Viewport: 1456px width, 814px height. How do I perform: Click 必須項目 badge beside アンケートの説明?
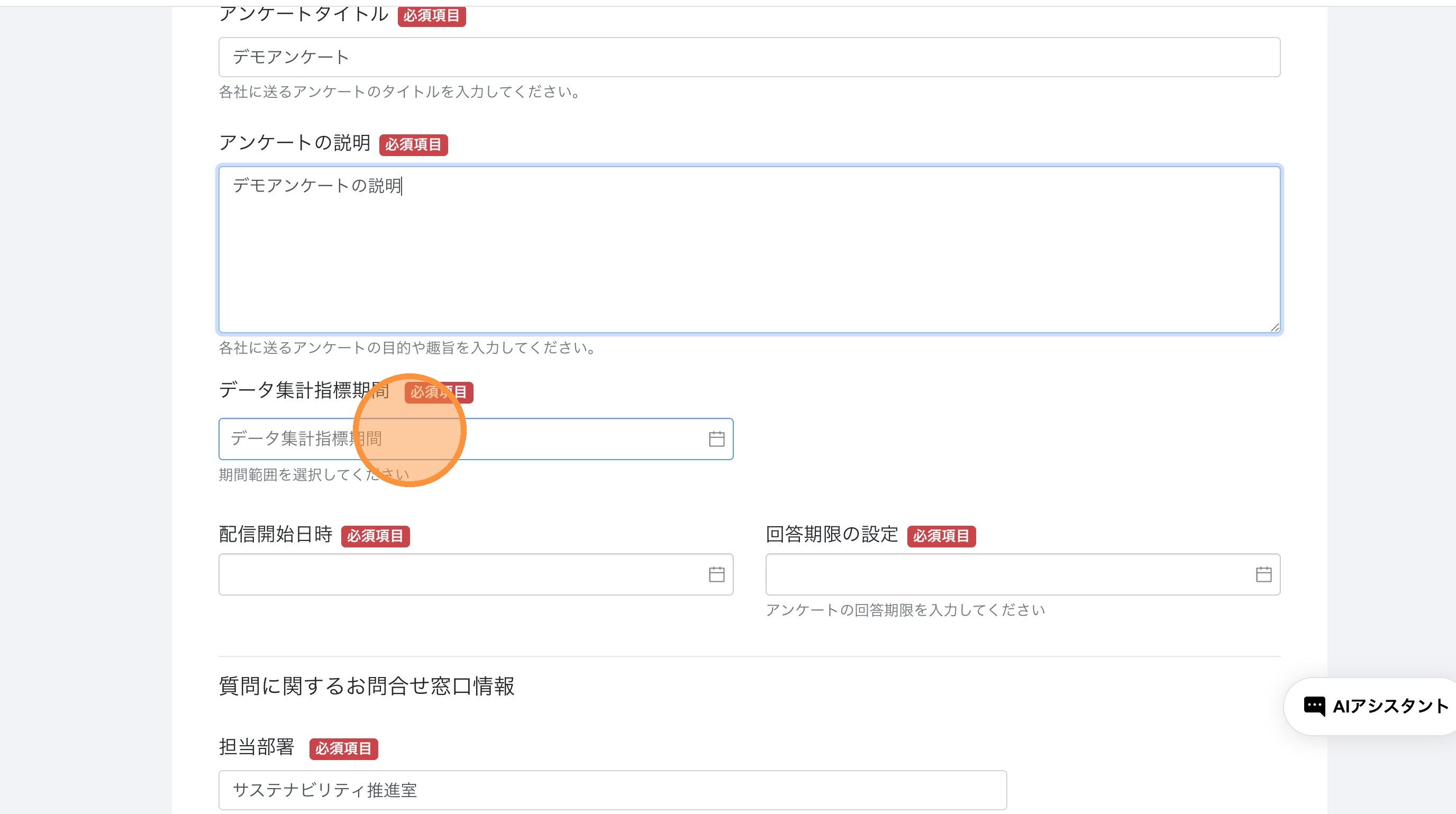[x=413, y=144]
